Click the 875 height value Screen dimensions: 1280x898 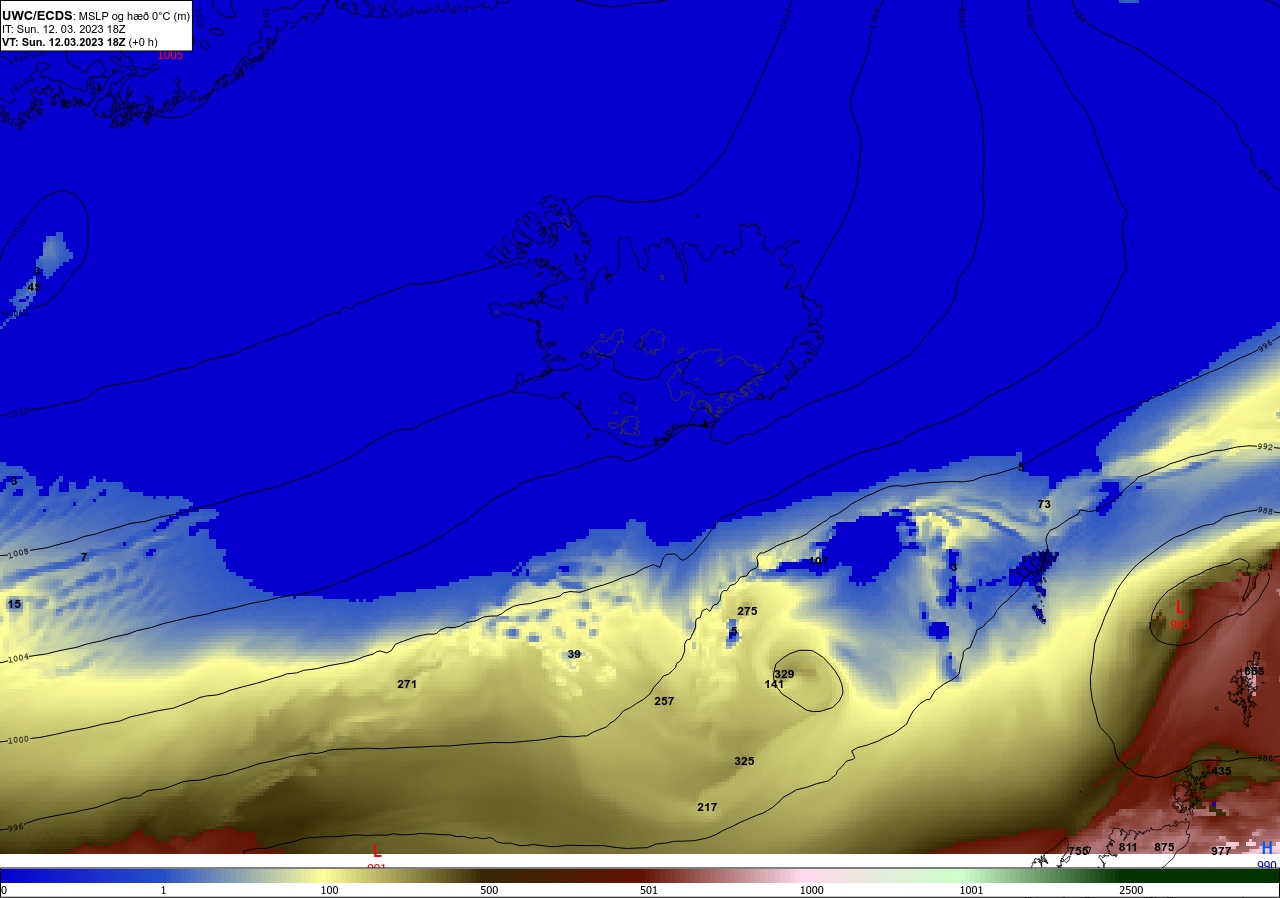coord(1164,847)
